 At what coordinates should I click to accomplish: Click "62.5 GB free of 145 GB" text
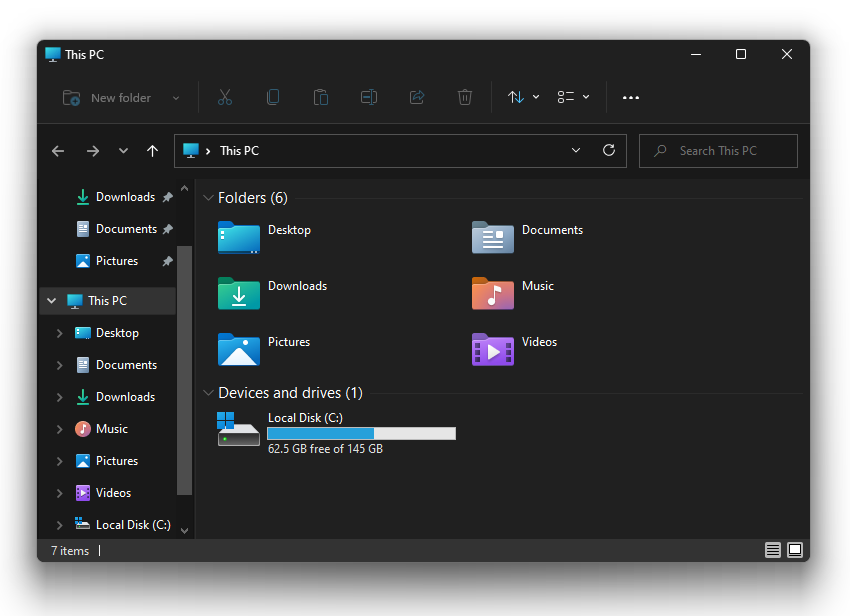(325, 449)
